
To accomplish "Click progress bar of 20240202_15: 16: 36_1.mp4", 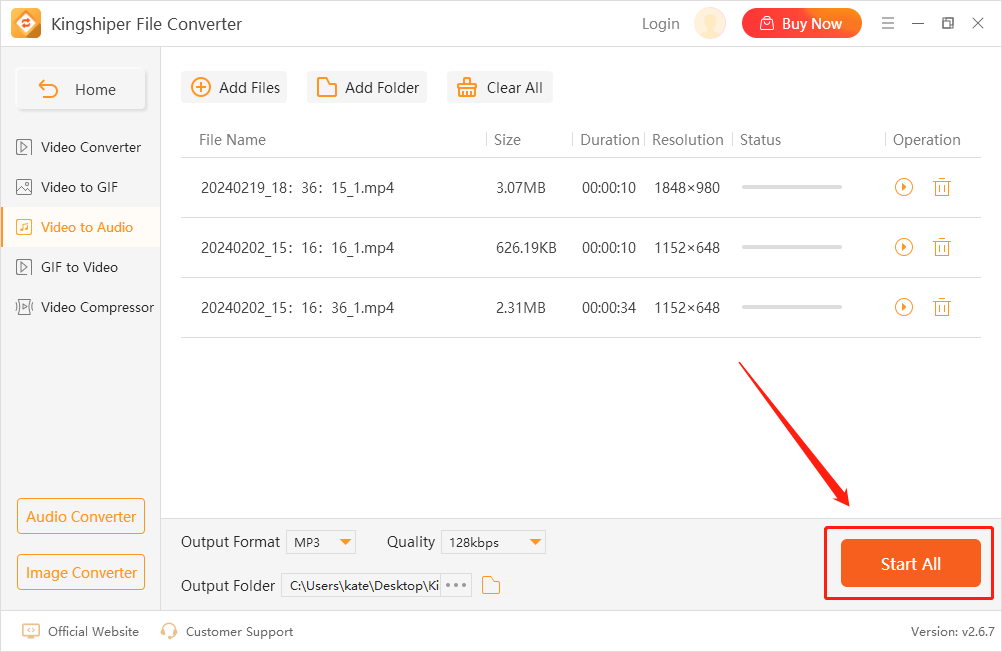I will tap(792, 307).
